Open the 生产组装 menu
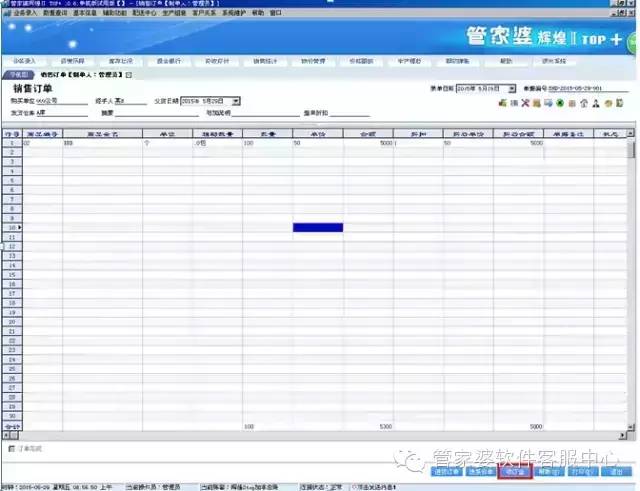Screen dimensions: 640x491 pos(174,13)
